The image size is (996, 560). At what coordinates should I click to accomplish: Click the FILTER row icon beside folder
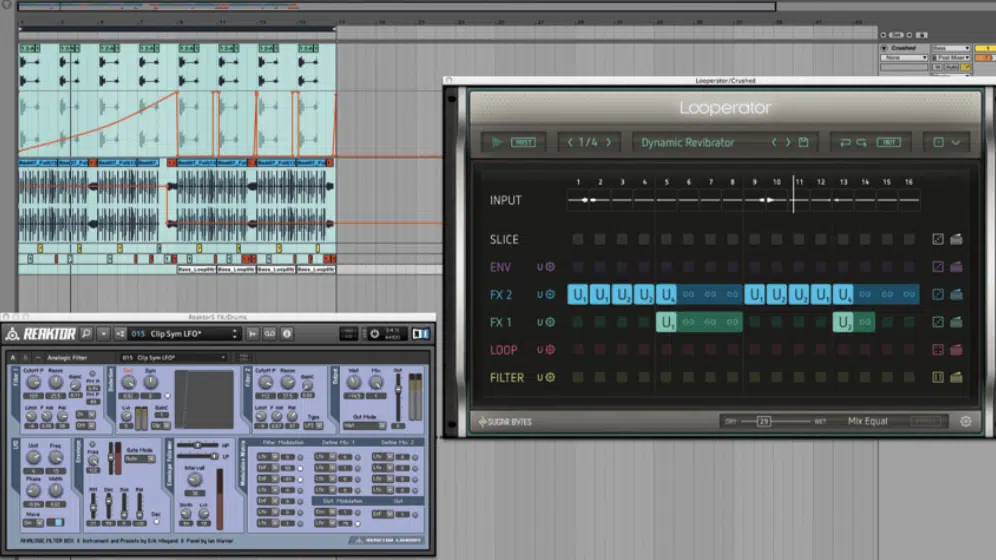pyautogui.click(x=938, y=377)
